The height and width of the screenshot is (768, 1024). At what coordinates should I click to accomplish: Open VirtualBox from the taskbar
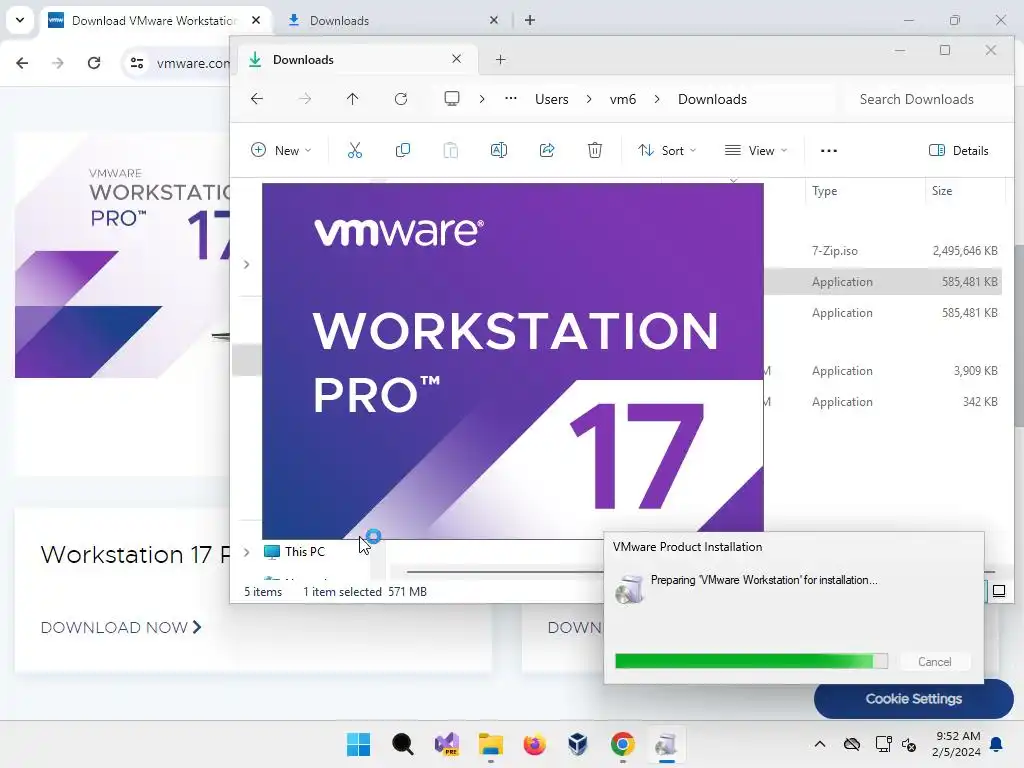point(578,744)
